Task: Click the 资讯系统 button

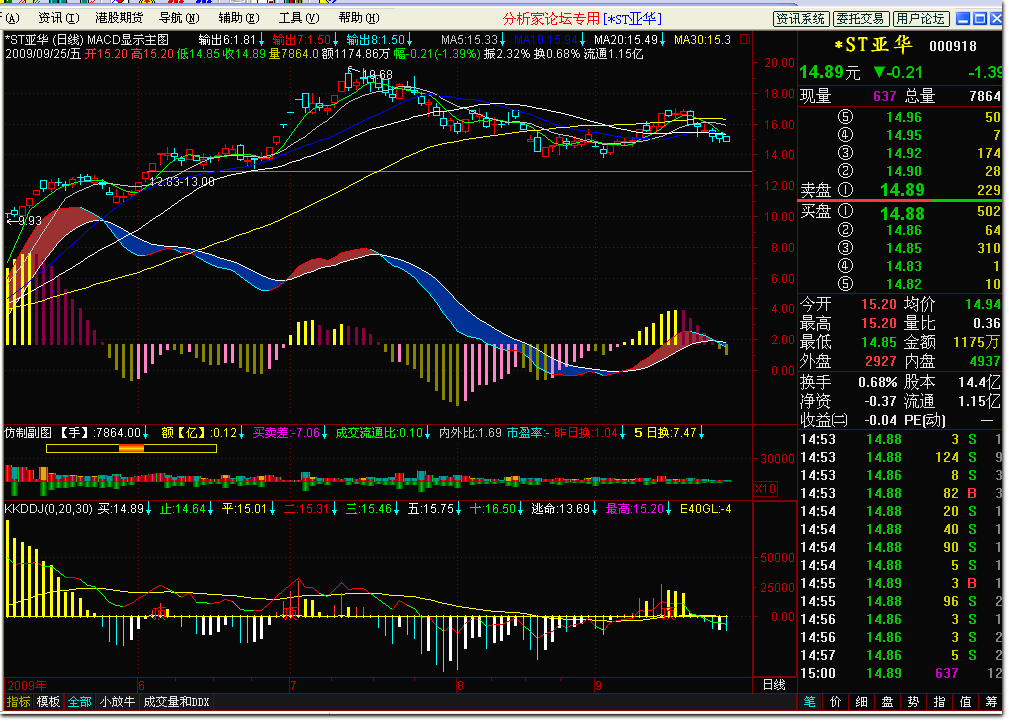Action: pyautogui.click(x=801, y=19)
